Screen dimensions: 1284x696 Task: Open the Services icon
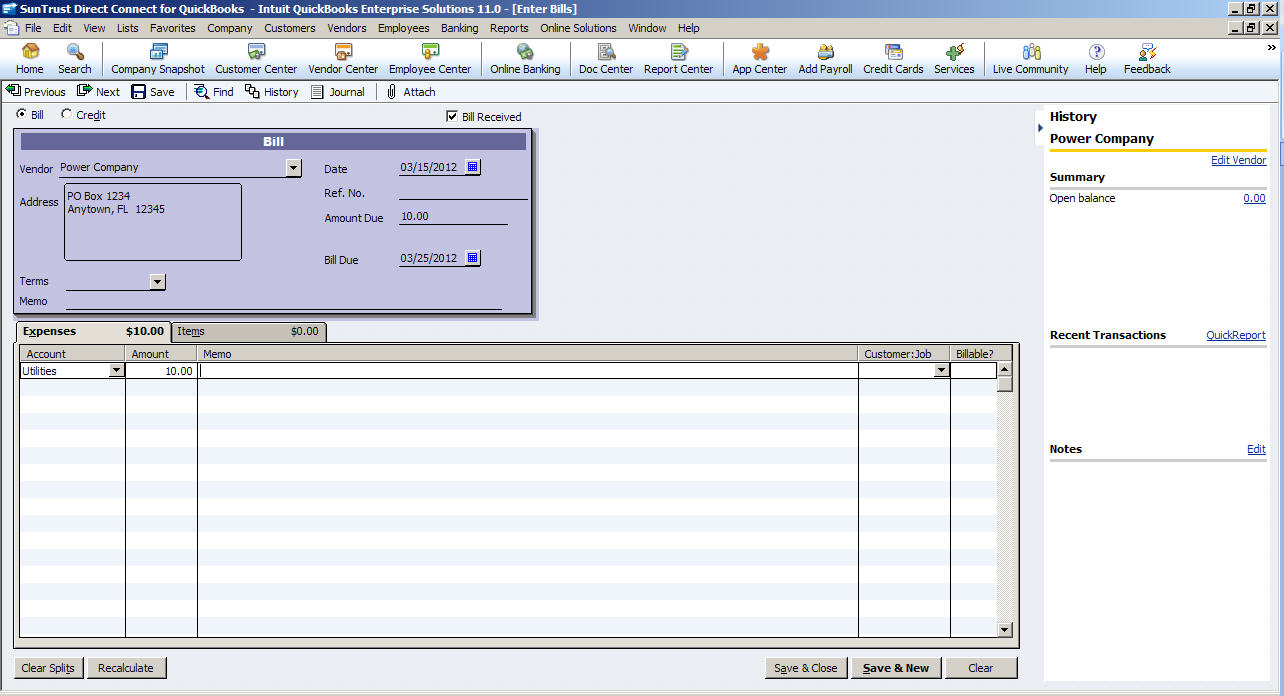[x=954, y=59]
